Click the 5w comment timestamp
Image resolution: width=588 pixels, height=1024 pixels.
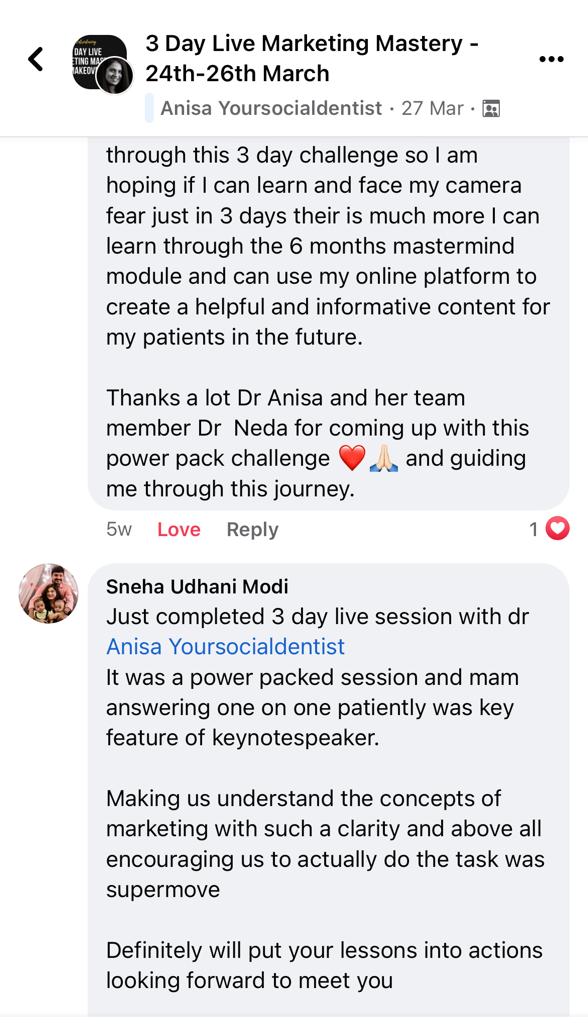(119, 530)
